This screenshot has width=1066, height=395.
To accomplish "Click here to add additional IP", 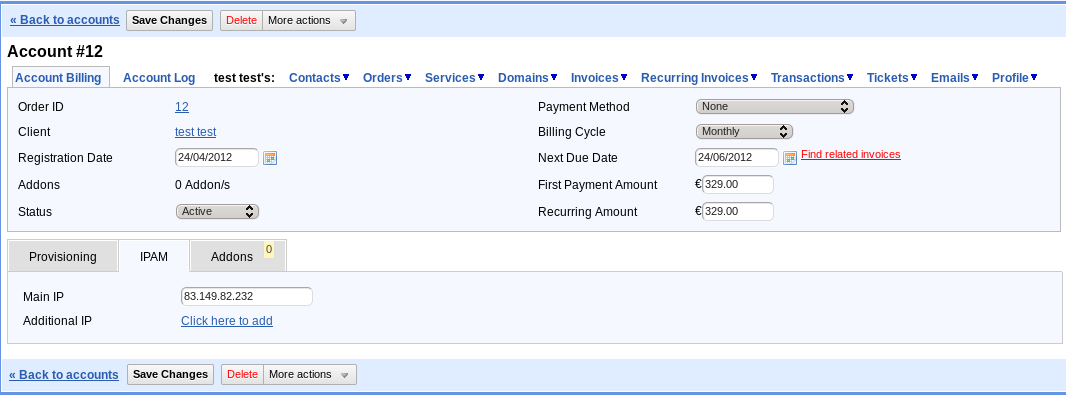I will [x=226, y=320].
